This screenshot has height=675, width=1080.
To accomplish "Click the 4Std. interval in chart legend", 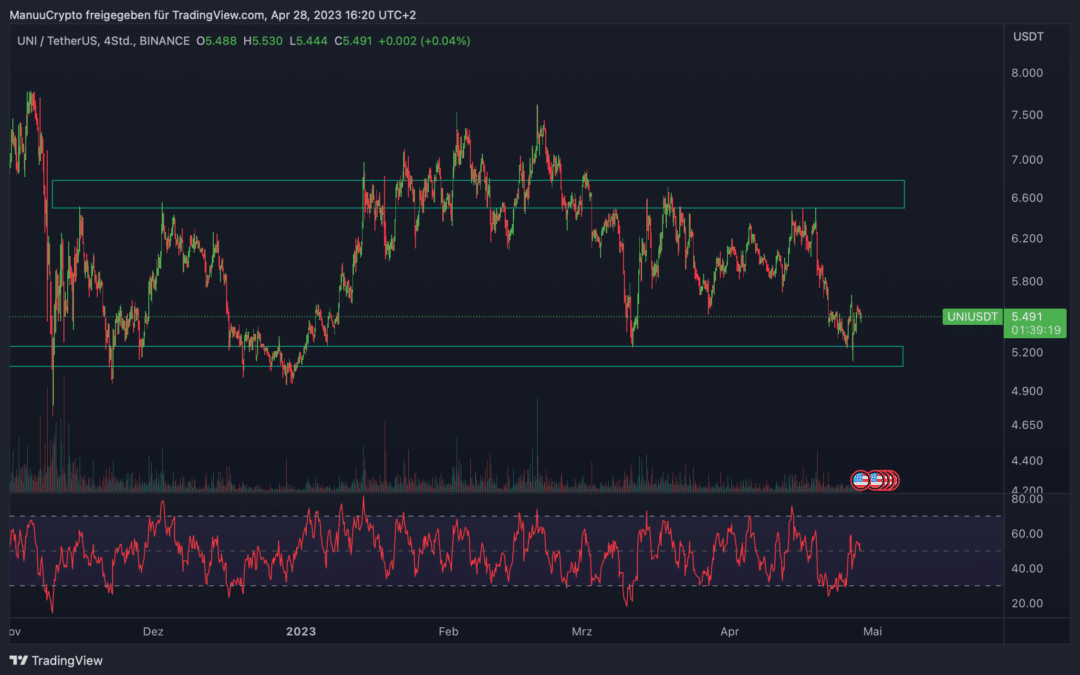I will 118,41.
